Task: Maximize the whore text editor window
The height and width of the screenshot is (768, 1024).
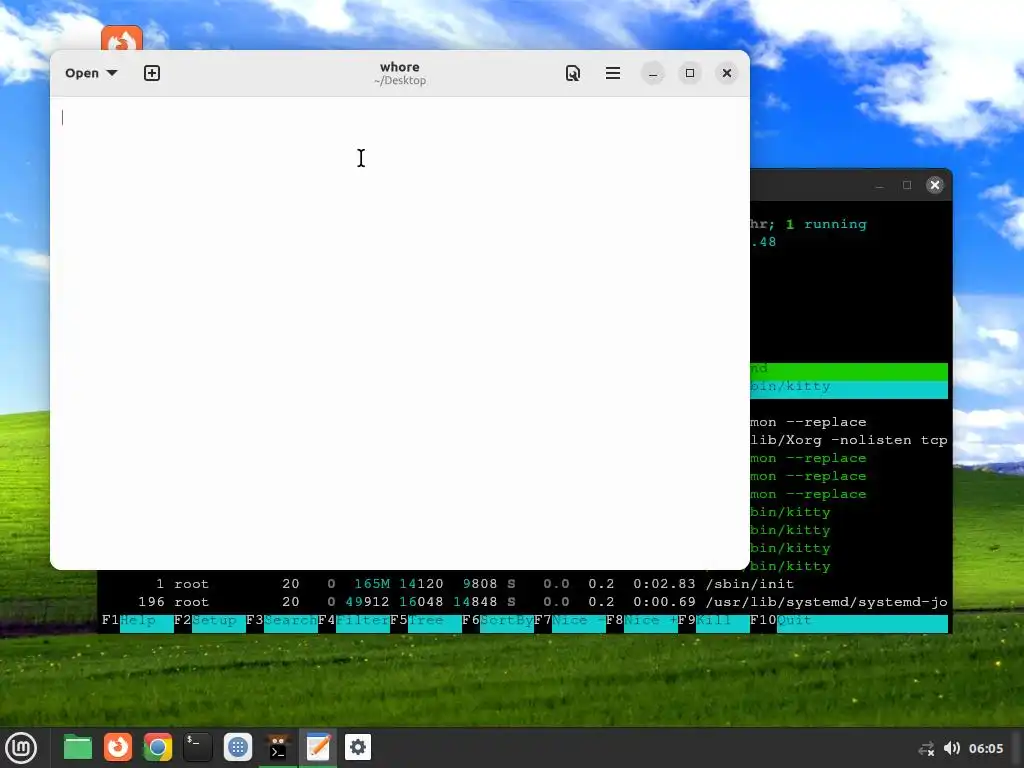Action: [x=690, y=73]
